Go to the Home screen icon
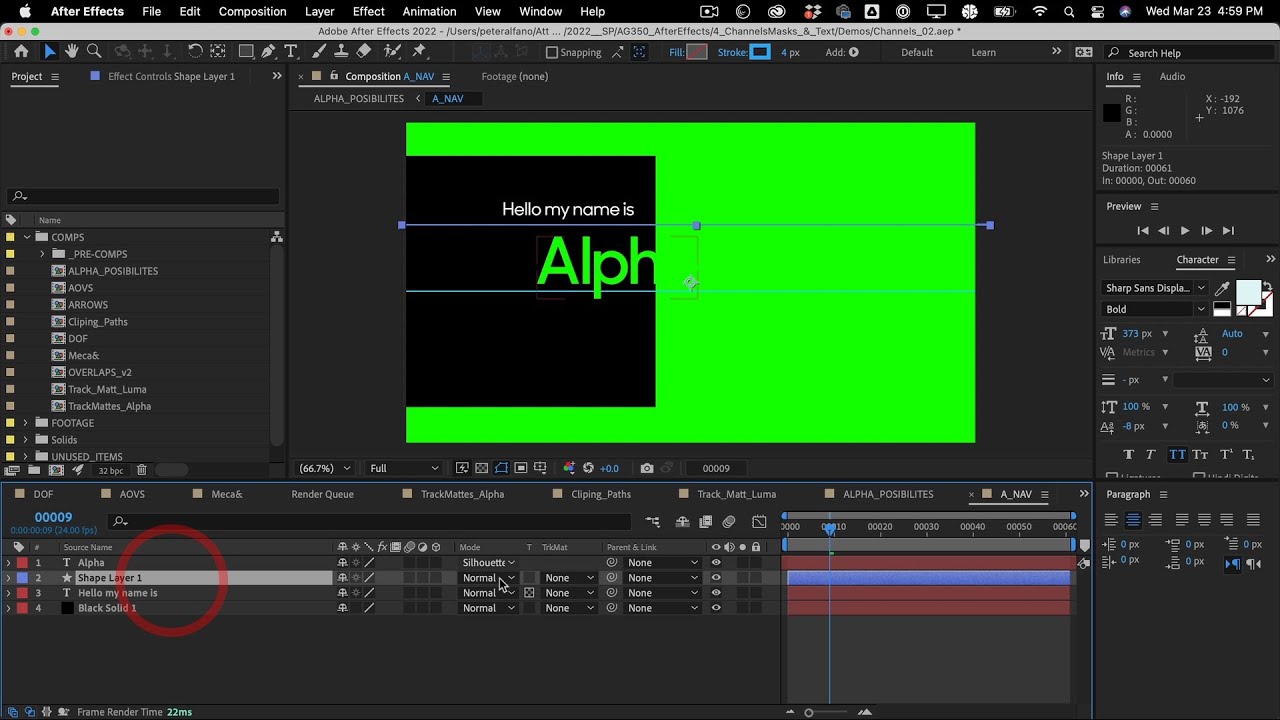The height and width of the screenshot is (720, 1280). pos(21,52)
